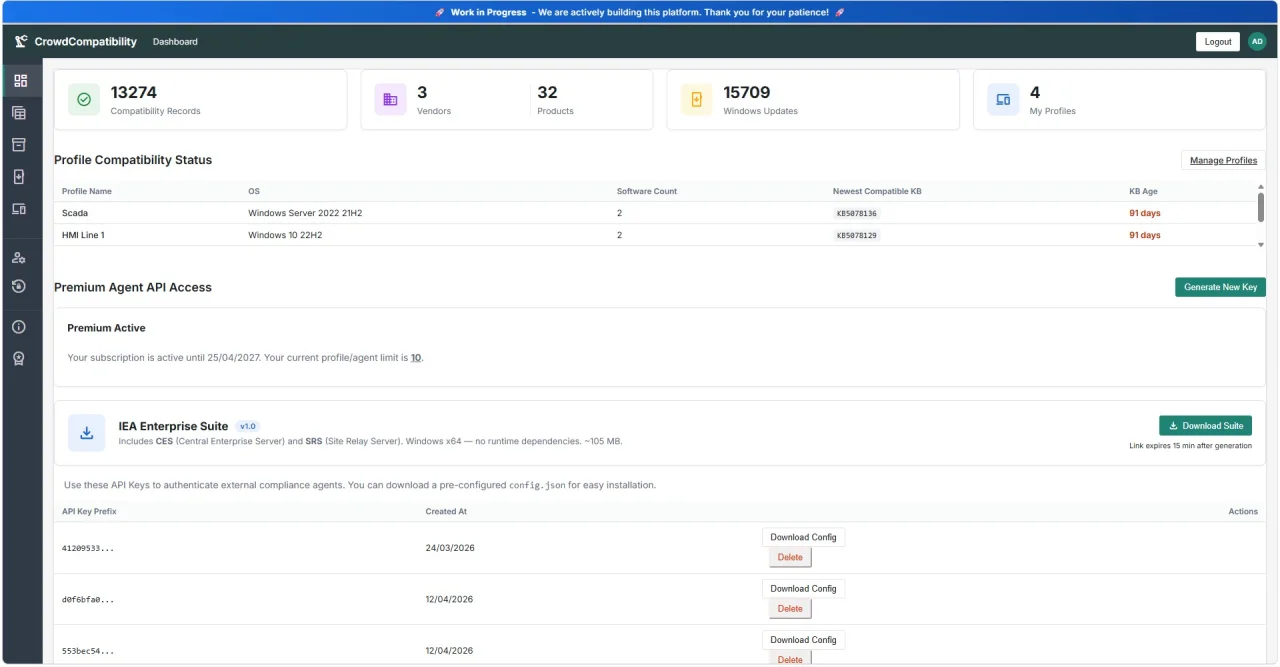The image size is (1280, 667).
Task: Click the 'Software Count' column header
Action: pyautogui.click(x=645, y=191)
